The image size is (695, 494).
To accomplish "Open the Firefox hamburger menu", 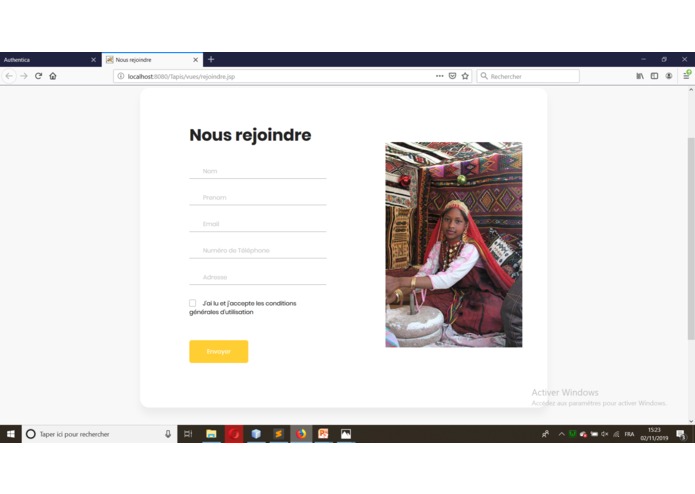I will point(686,76).
